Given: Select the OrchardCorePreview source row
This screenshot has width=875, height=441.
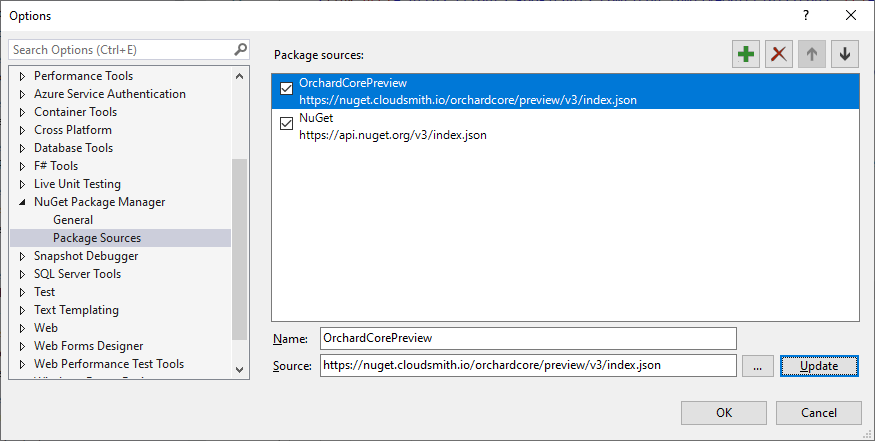Looking at the screenshot, I should tap(565, 92).
